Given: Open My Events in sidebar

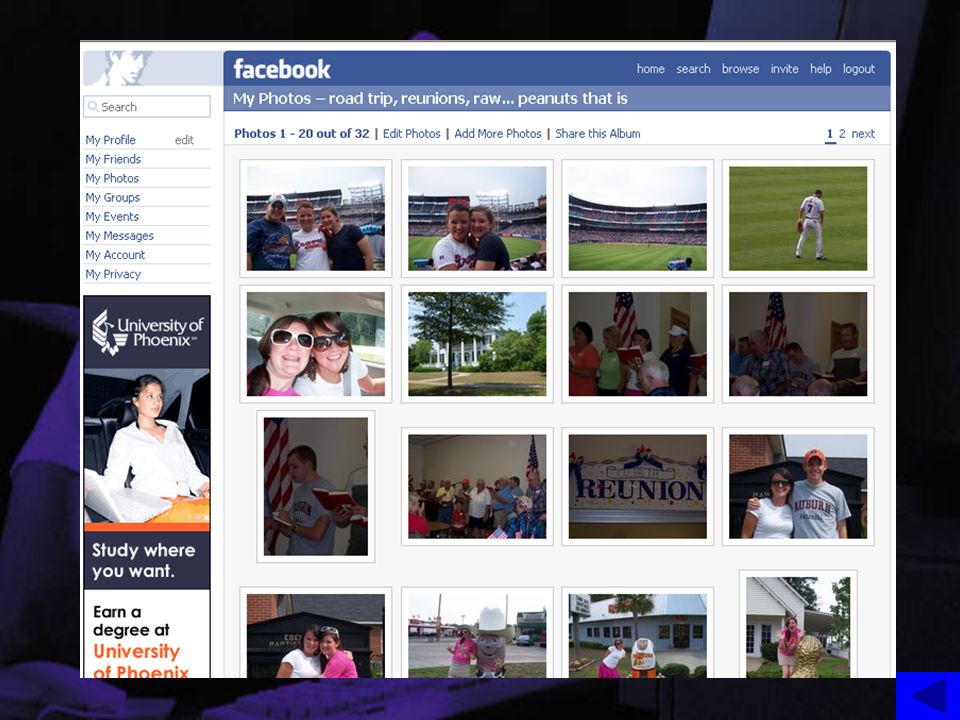Looking at the screenshot, I should (x=112, y=217).
